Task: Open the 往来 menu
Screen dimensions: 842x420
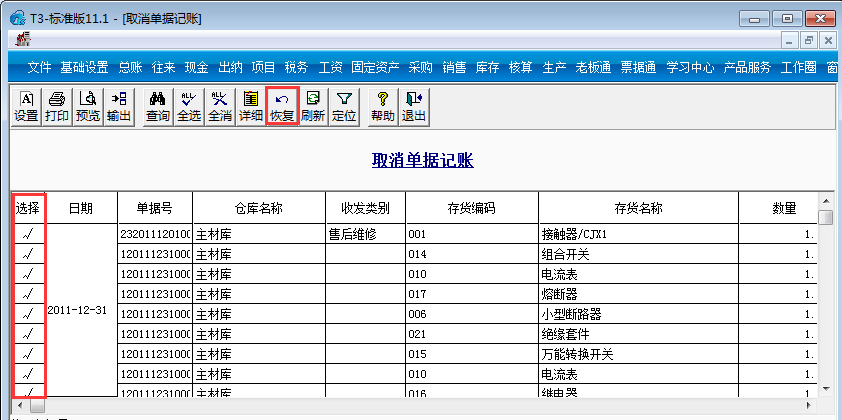Action: point(163,67)
